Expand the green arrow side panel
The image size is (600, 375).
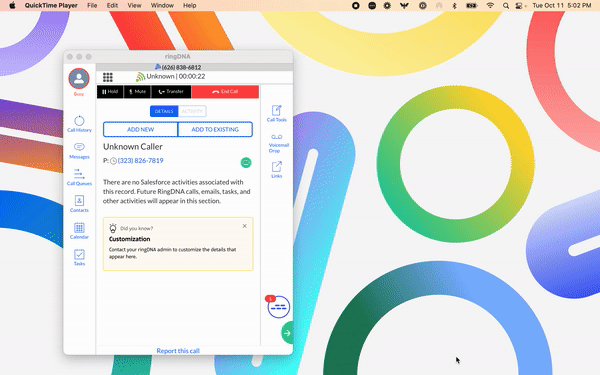[287, 333]
